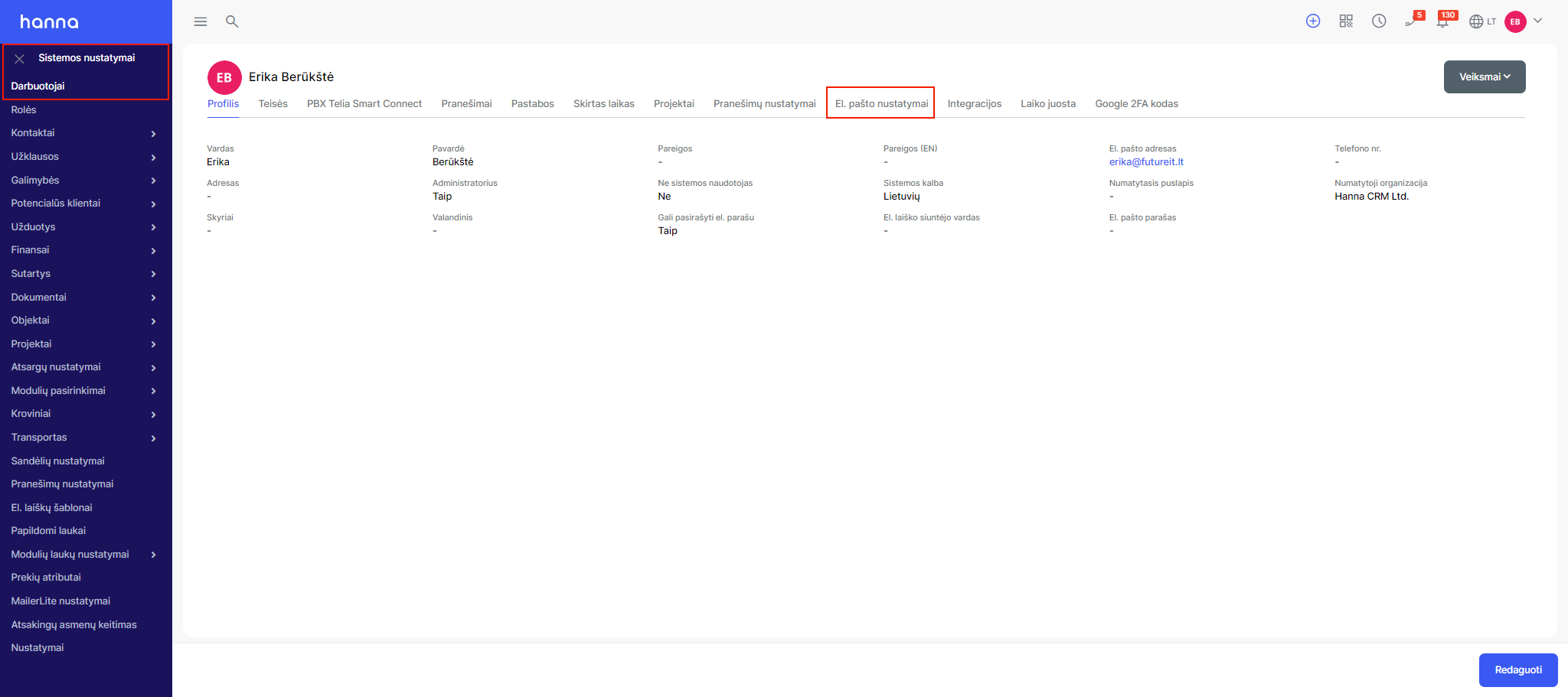1568x697 pixels.
Task: Expand the Transportas sidebar chevron
Action: click(x=153, y=438)
